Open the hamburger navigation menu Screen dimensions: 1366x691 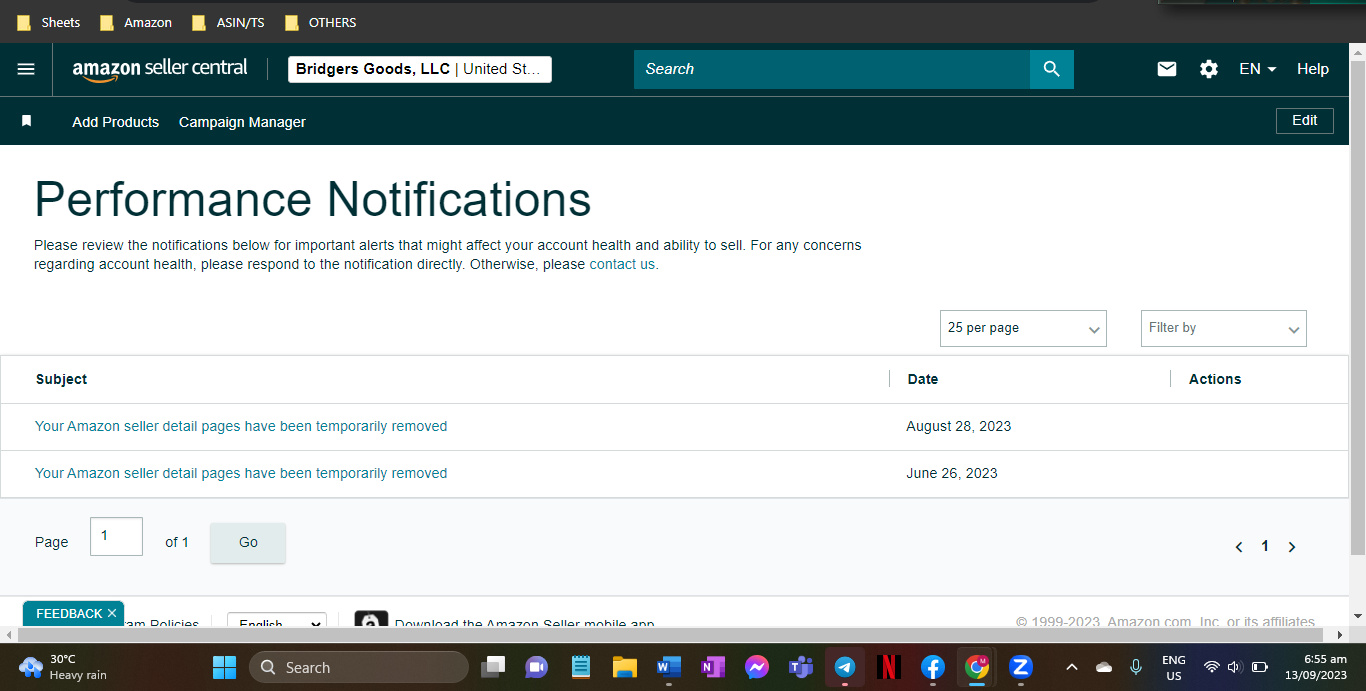pyautogui.click(x=26, y=69)
